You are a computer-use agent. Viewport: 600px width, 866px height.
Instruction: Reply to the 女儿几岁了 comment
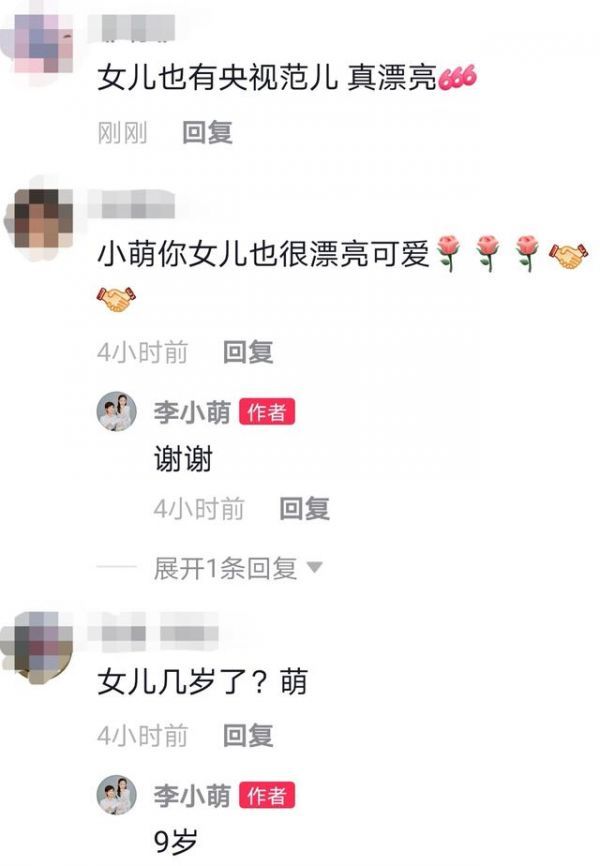pos(248,735)
